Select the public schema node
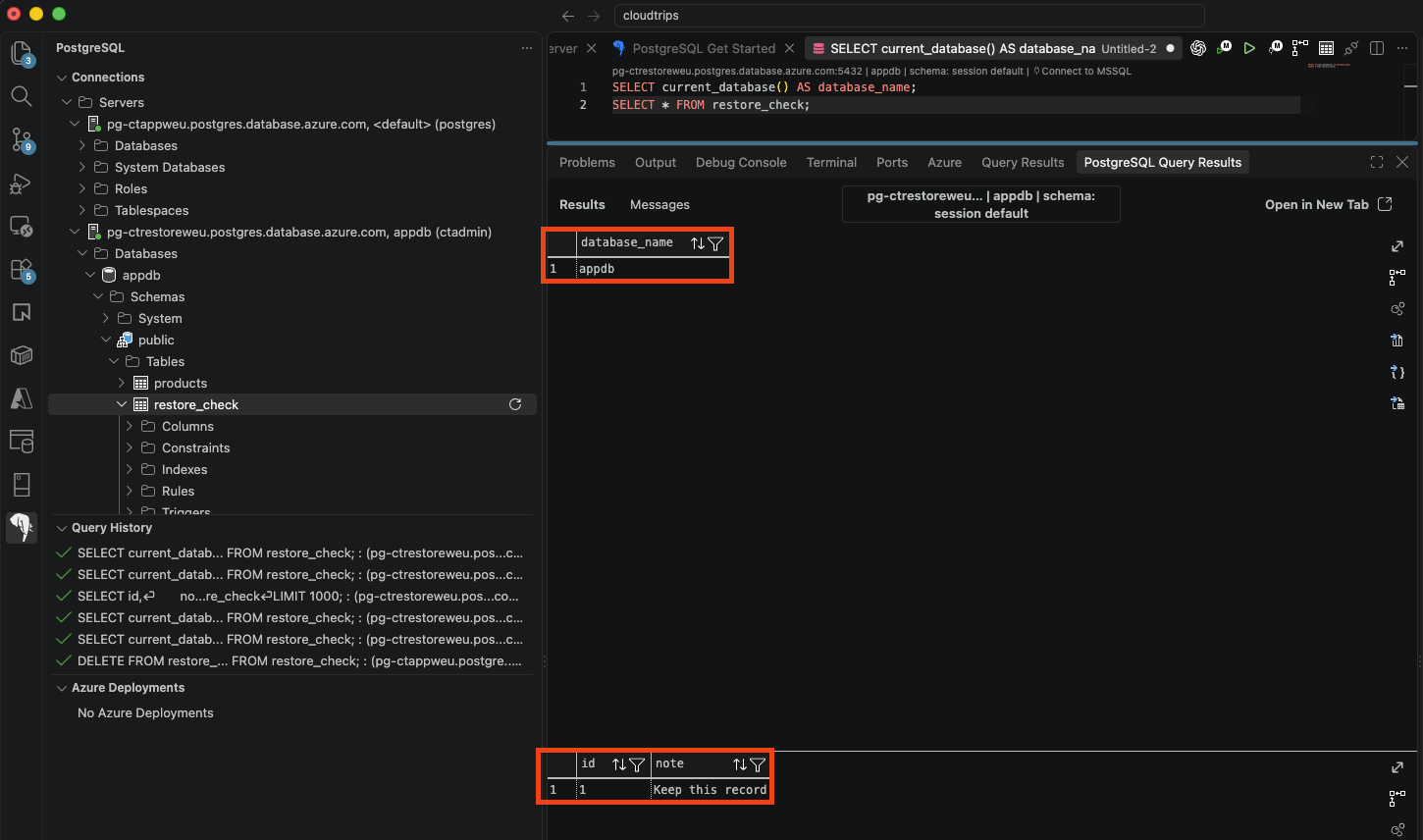 (x=156, y=340)
